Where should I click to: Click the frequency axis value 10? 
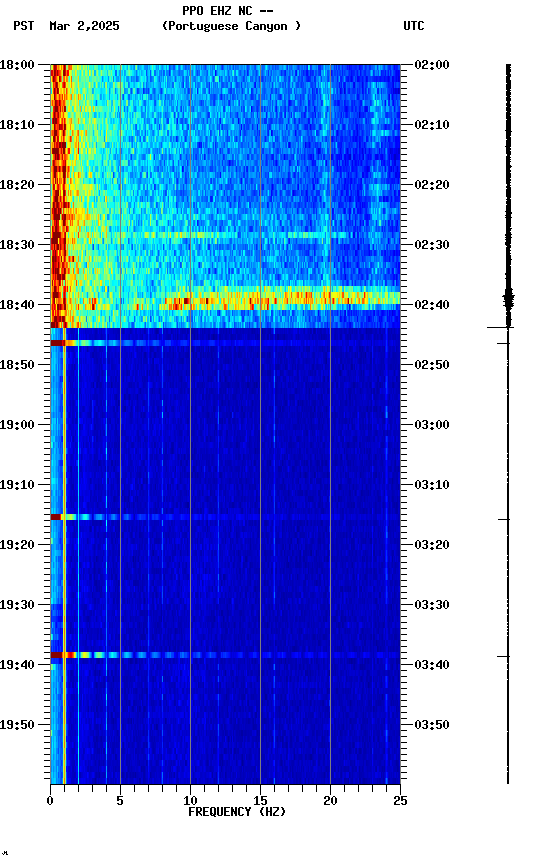190,801
